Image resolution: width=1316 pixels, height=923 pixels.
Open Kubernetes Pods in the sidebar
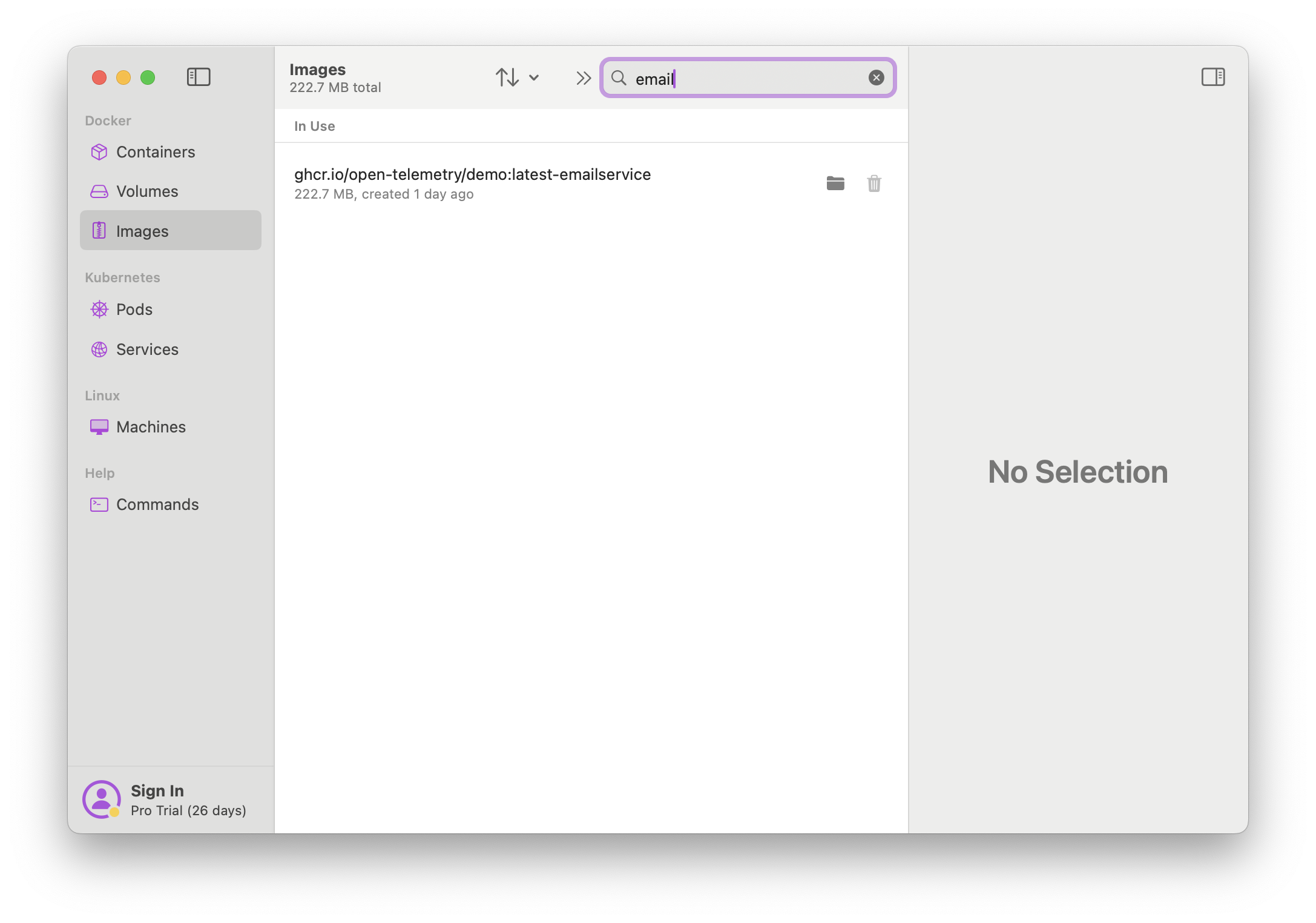click(x=170, y=309)
